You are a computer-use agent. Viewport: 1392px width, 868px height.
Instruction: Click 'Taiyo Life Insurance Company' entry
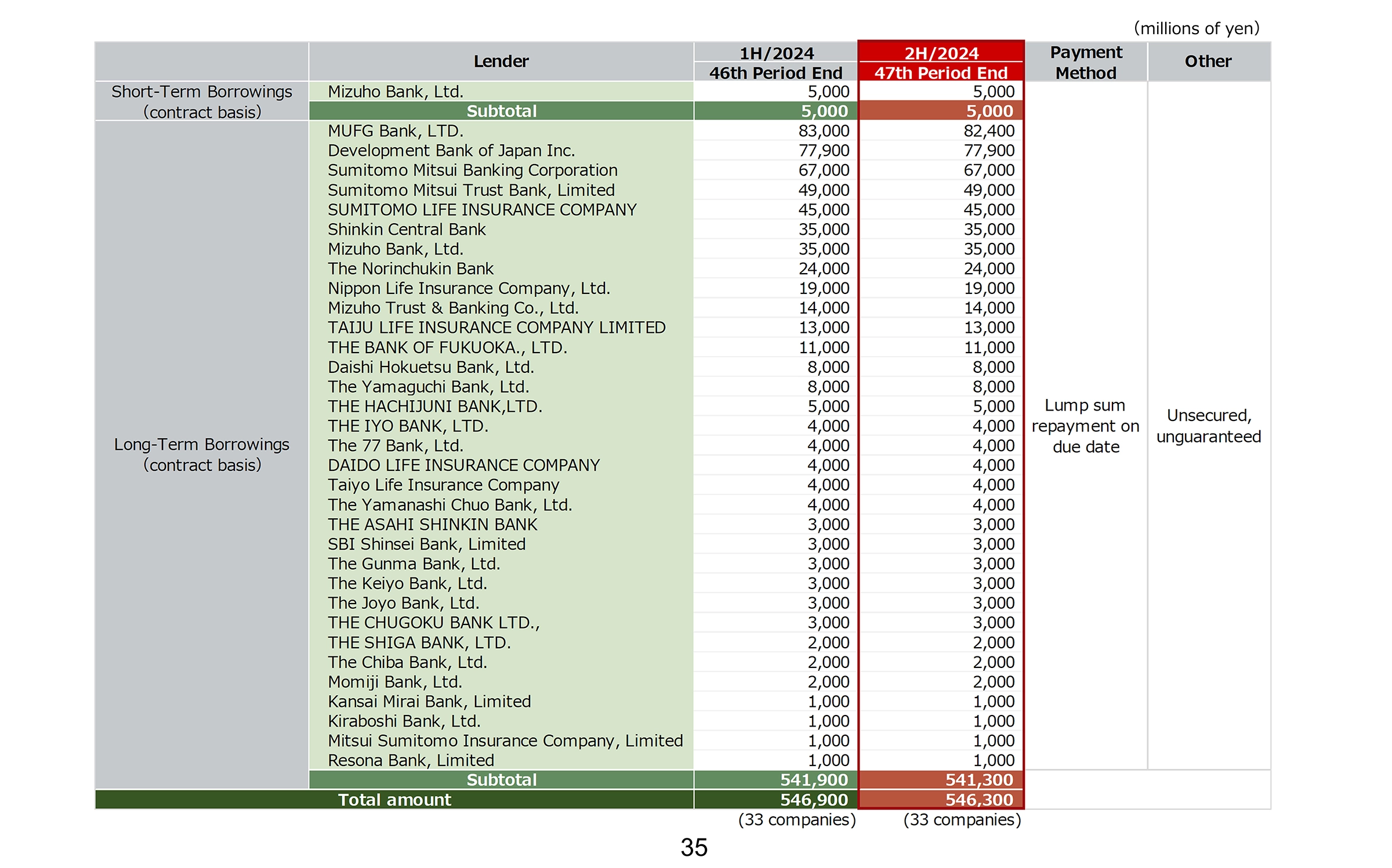(443, 485)
